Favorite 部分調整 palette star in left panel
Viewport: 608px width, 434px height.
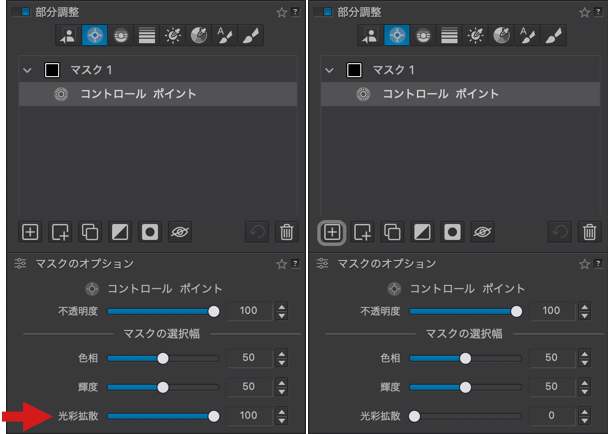coord(282,13)
